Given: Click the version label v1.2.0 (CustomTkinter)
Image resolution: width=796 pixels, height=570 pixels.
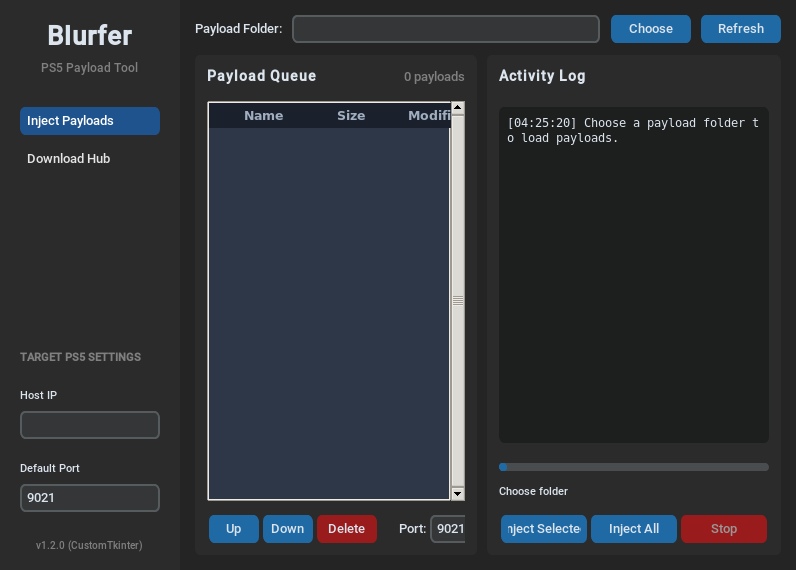Looking at the screenshot, I should tap(89, 545).
